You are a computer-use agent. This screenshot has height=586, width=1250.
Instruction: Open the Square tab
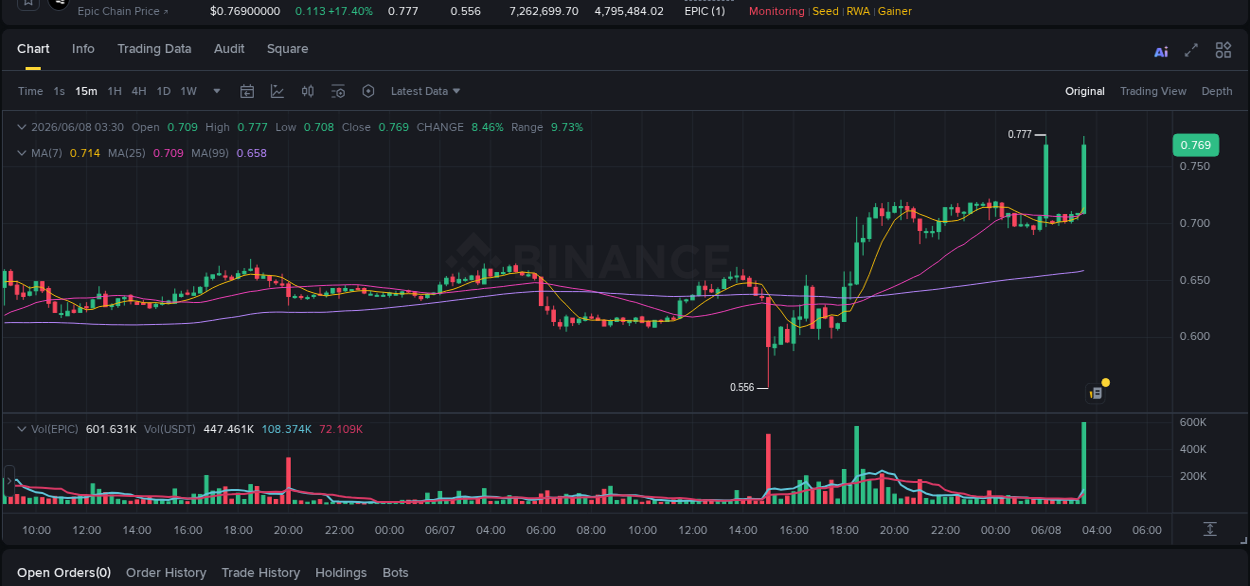click(287, 49)
